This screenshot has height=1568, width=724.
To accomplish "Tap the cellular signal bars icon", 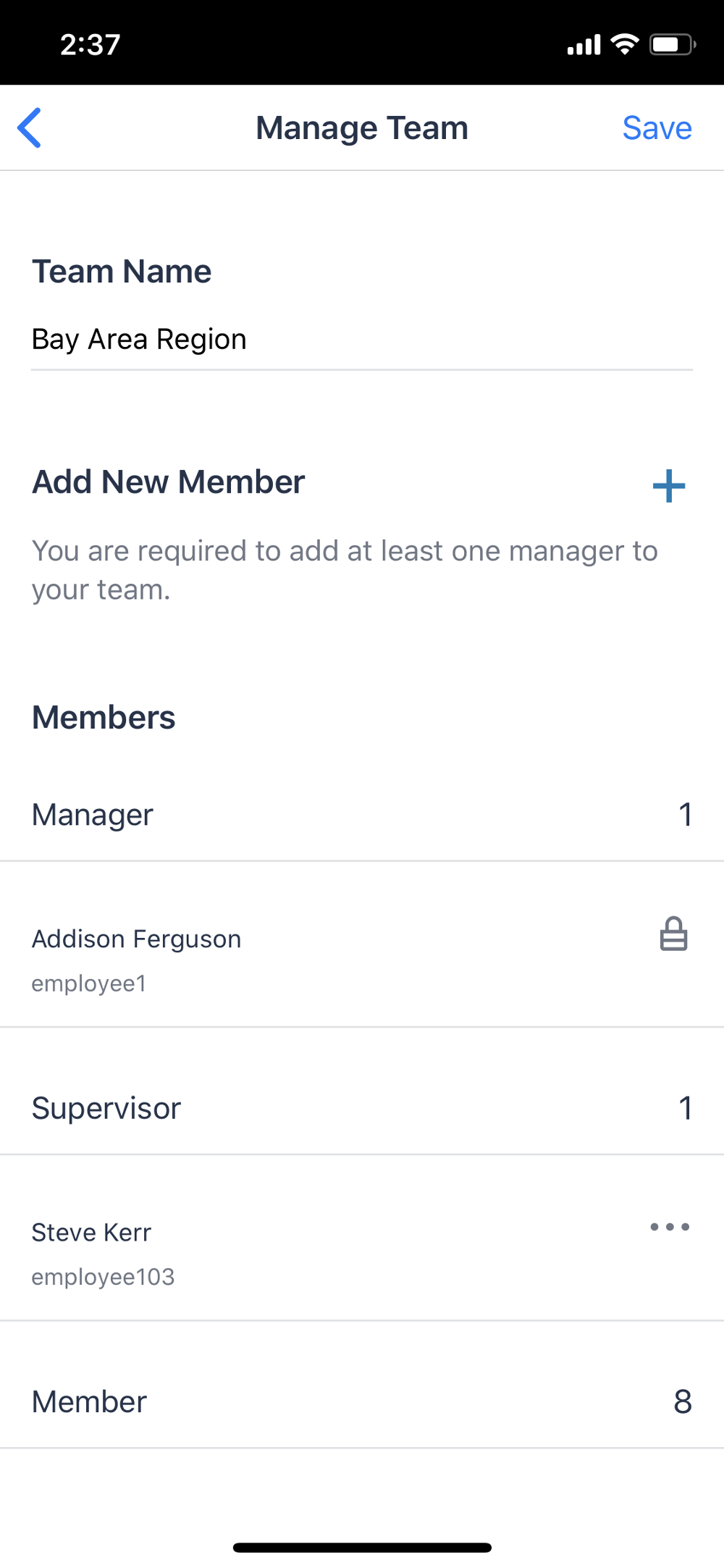I will click(x=584, y=46).
